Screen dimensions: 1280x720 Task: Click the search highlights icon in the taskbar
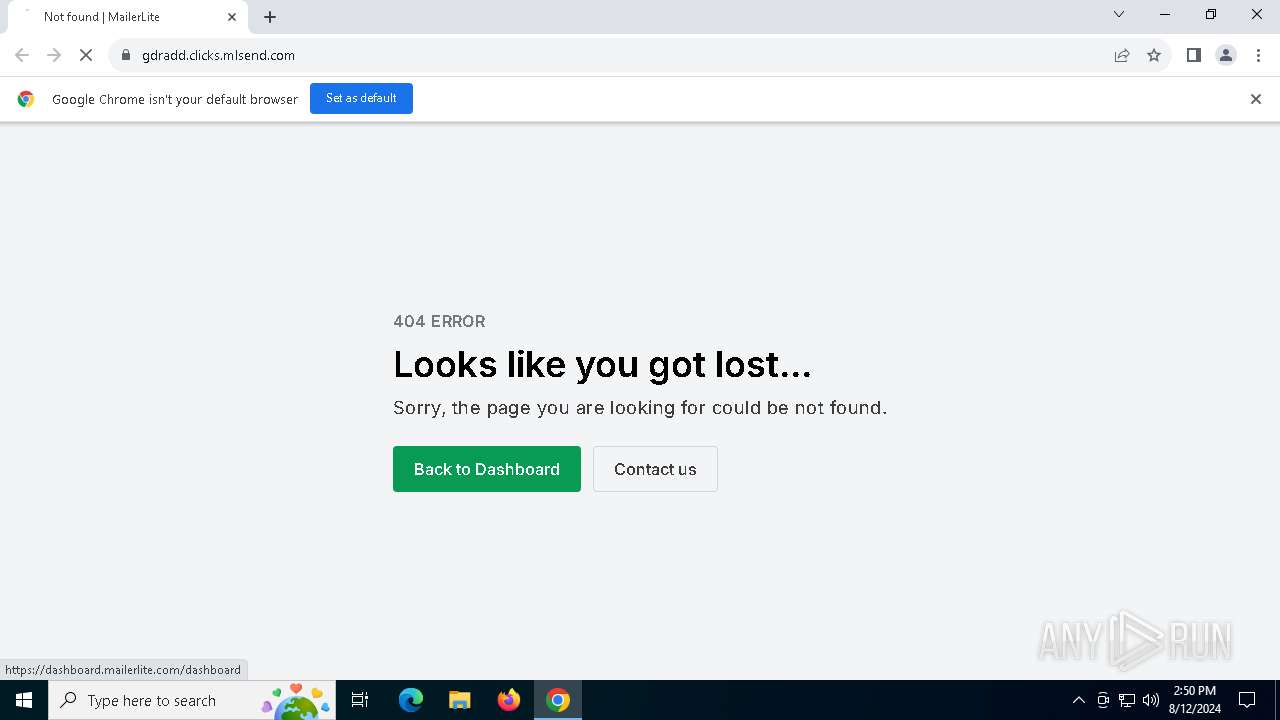(x=296, y=701)
